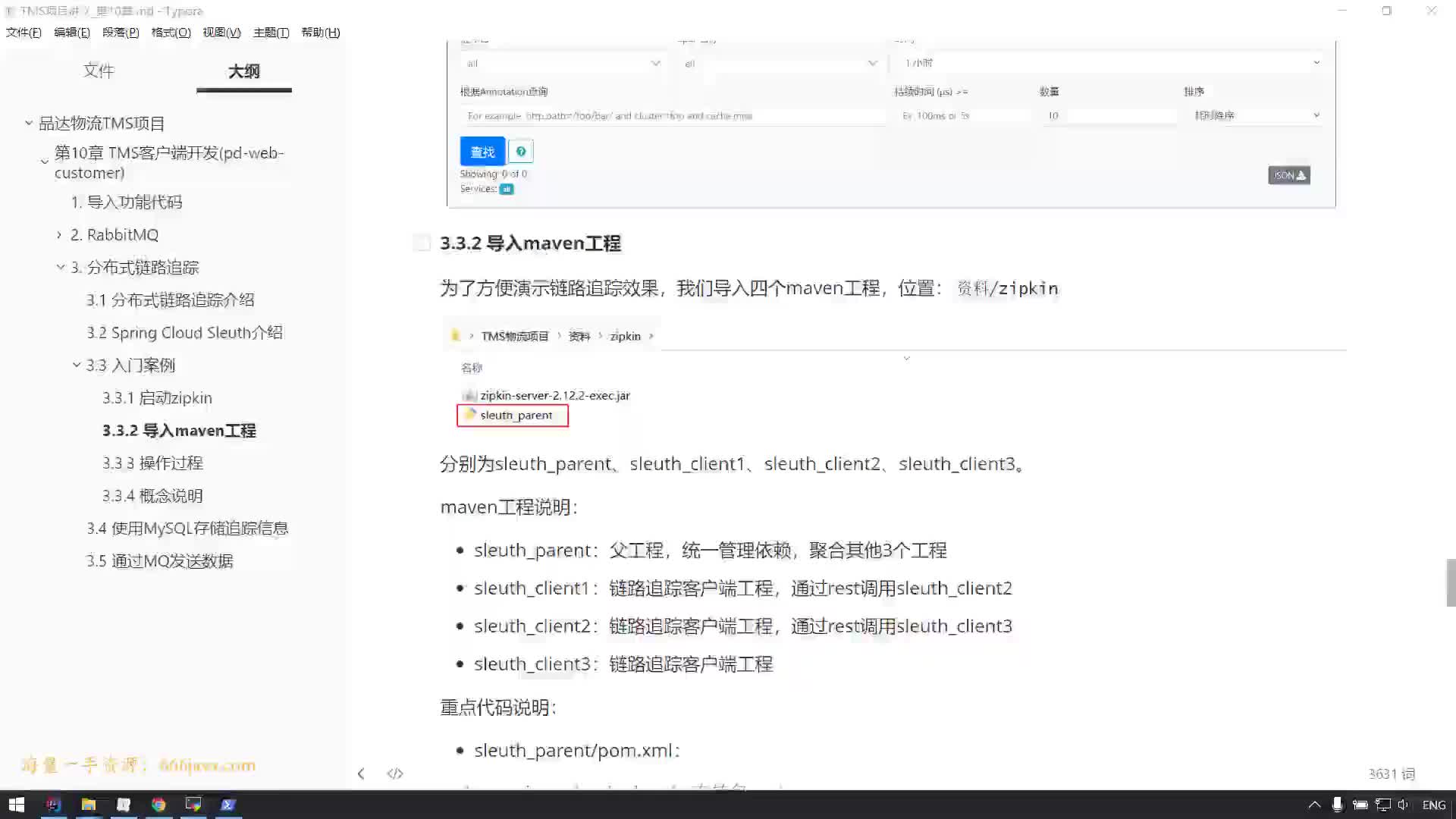Open the 视图(V) menu

(x=221, y=32)
